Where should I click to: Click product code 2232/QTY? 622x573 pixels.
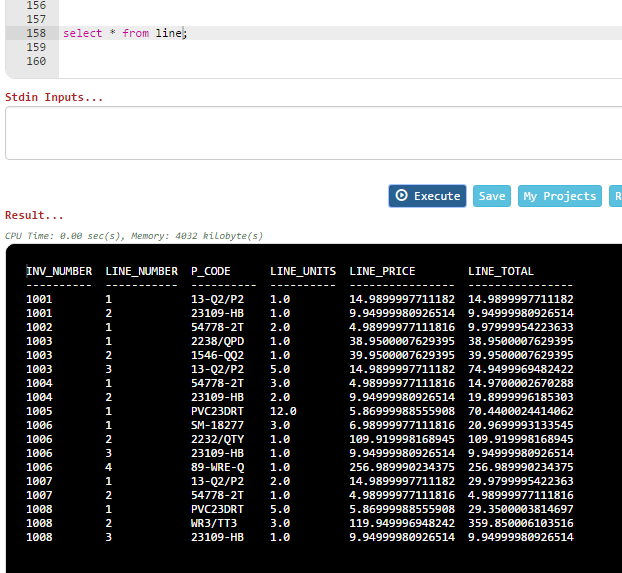pyautogui.click(x=217, y=439)
